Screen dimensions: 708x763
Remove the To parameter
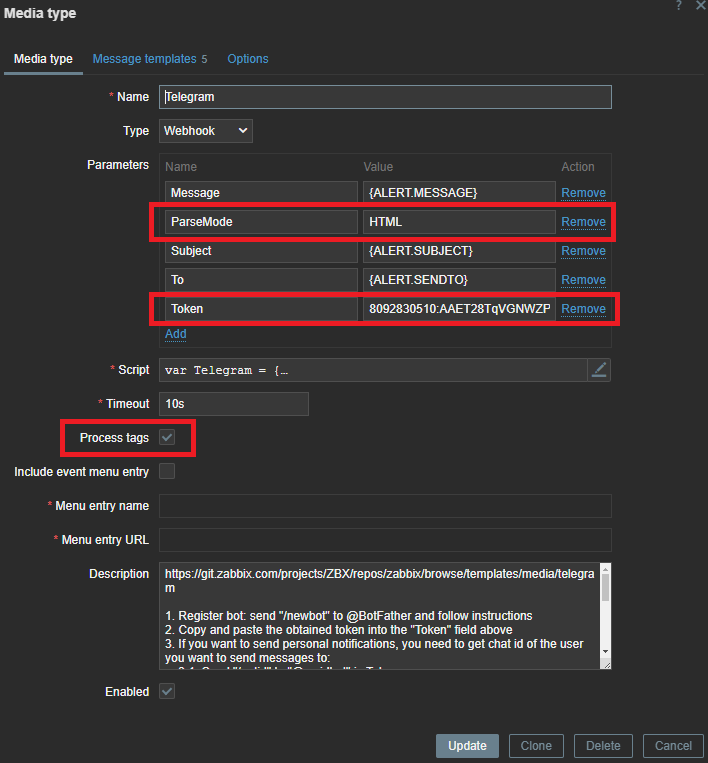pyautogui.click(x=583, y=280)
